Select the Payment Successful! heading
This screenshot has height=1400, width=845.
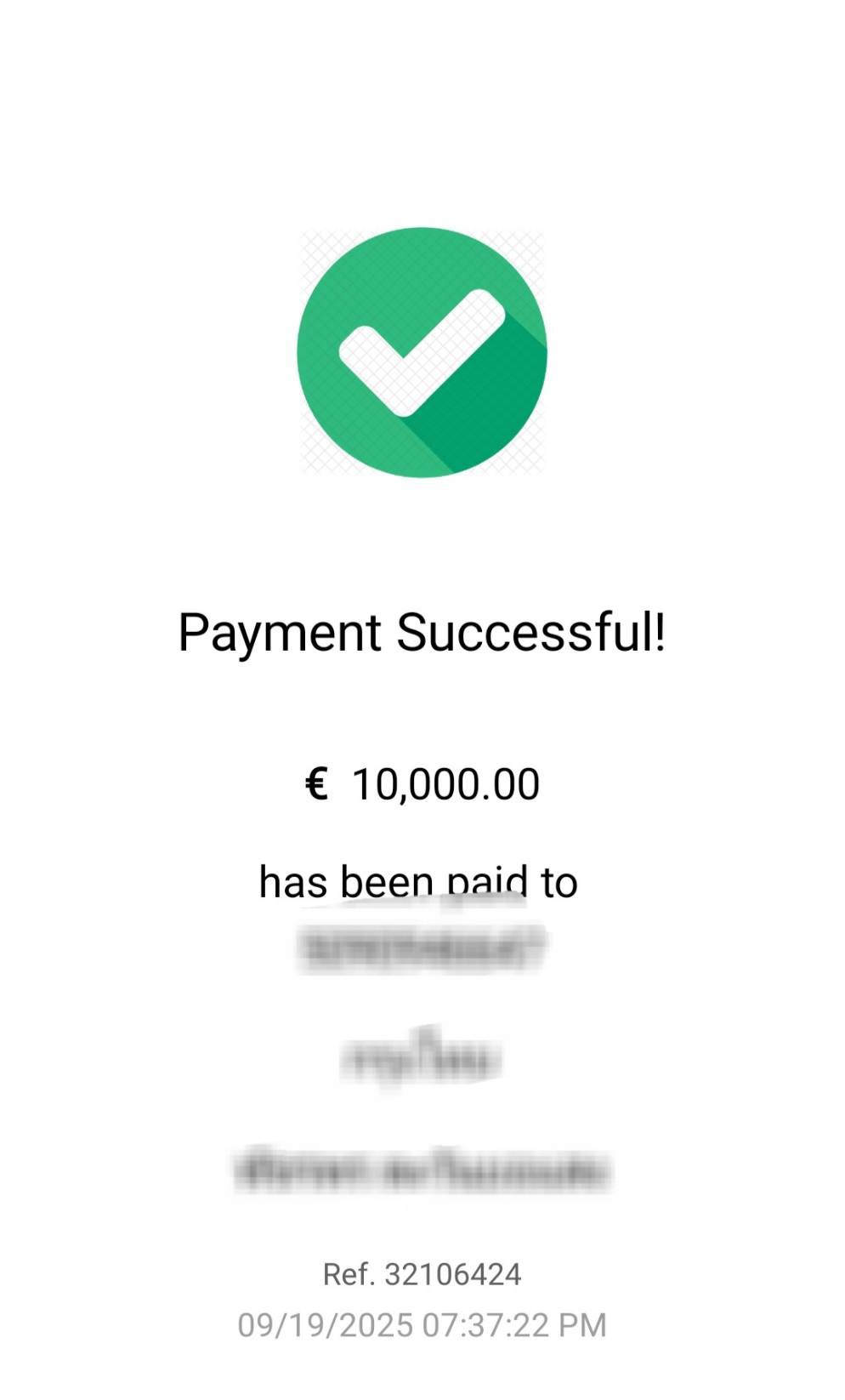coord(422,633)
